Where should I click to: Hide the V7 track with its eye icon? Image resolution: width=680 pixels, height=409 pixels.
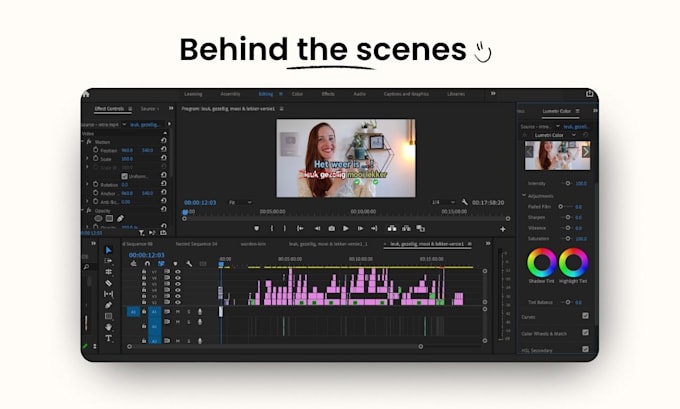pos(177,272)
